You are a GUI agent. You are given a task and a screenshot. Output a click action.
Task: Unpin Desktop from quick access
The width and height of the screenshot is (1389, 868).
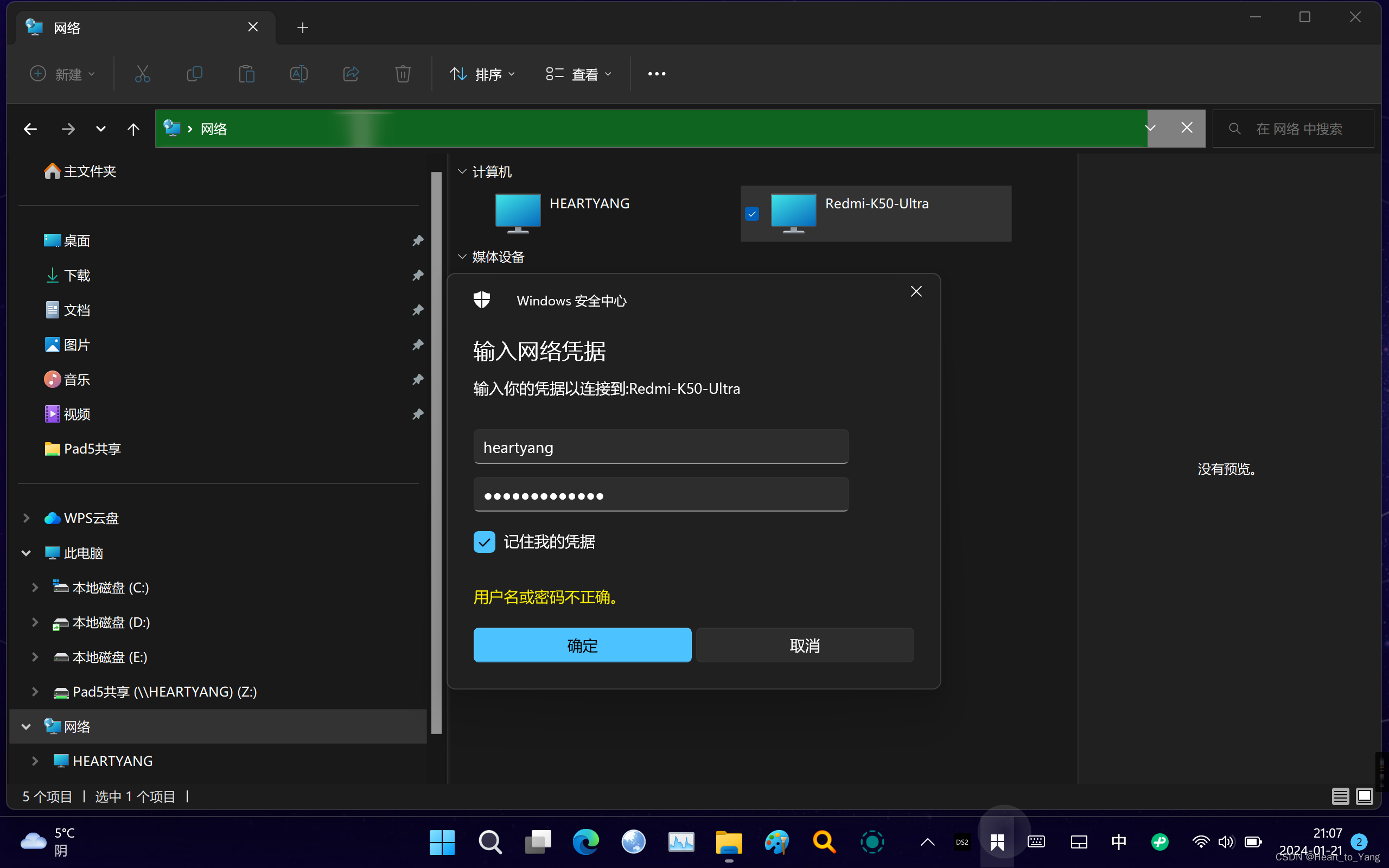point(418,240)
